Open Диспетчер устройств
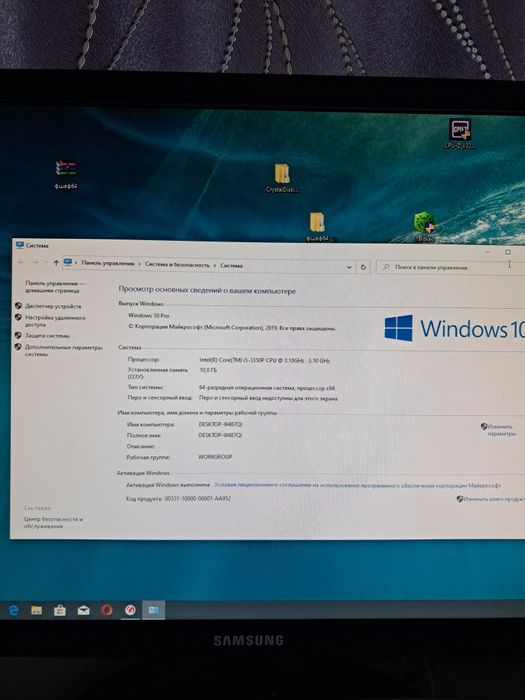525x700 pixels. pyautogui.click(x=53, y=306)
